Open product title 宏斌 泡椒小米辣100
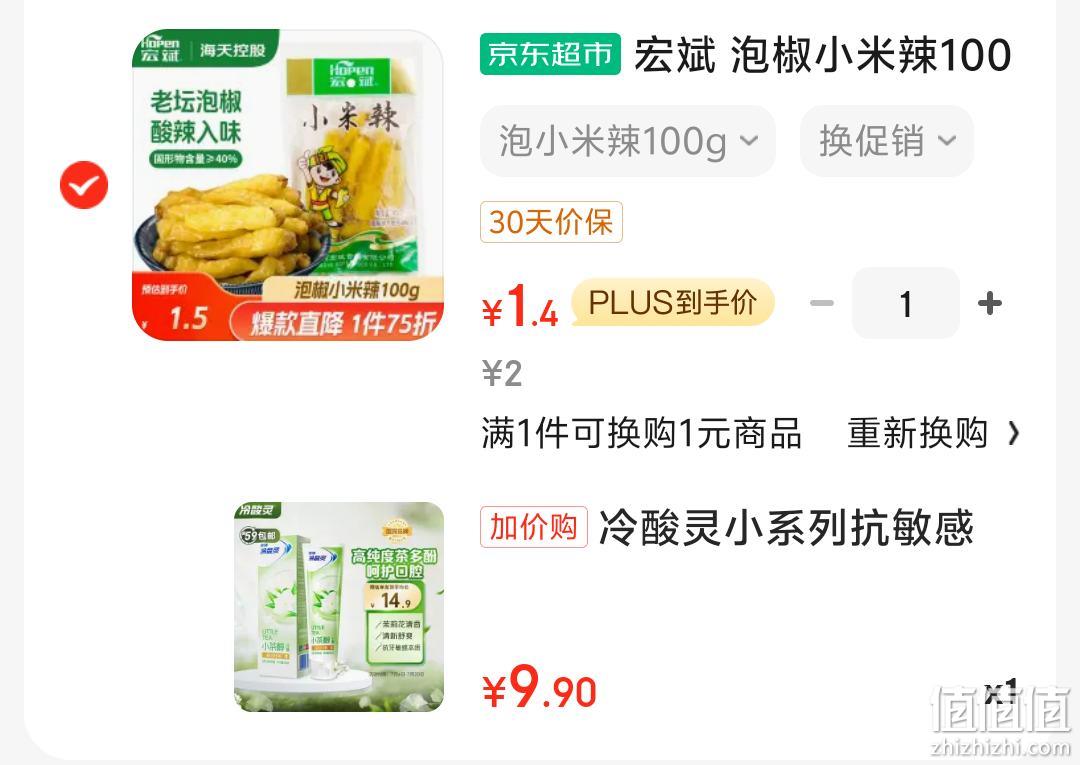 click(x=822, y=55)
